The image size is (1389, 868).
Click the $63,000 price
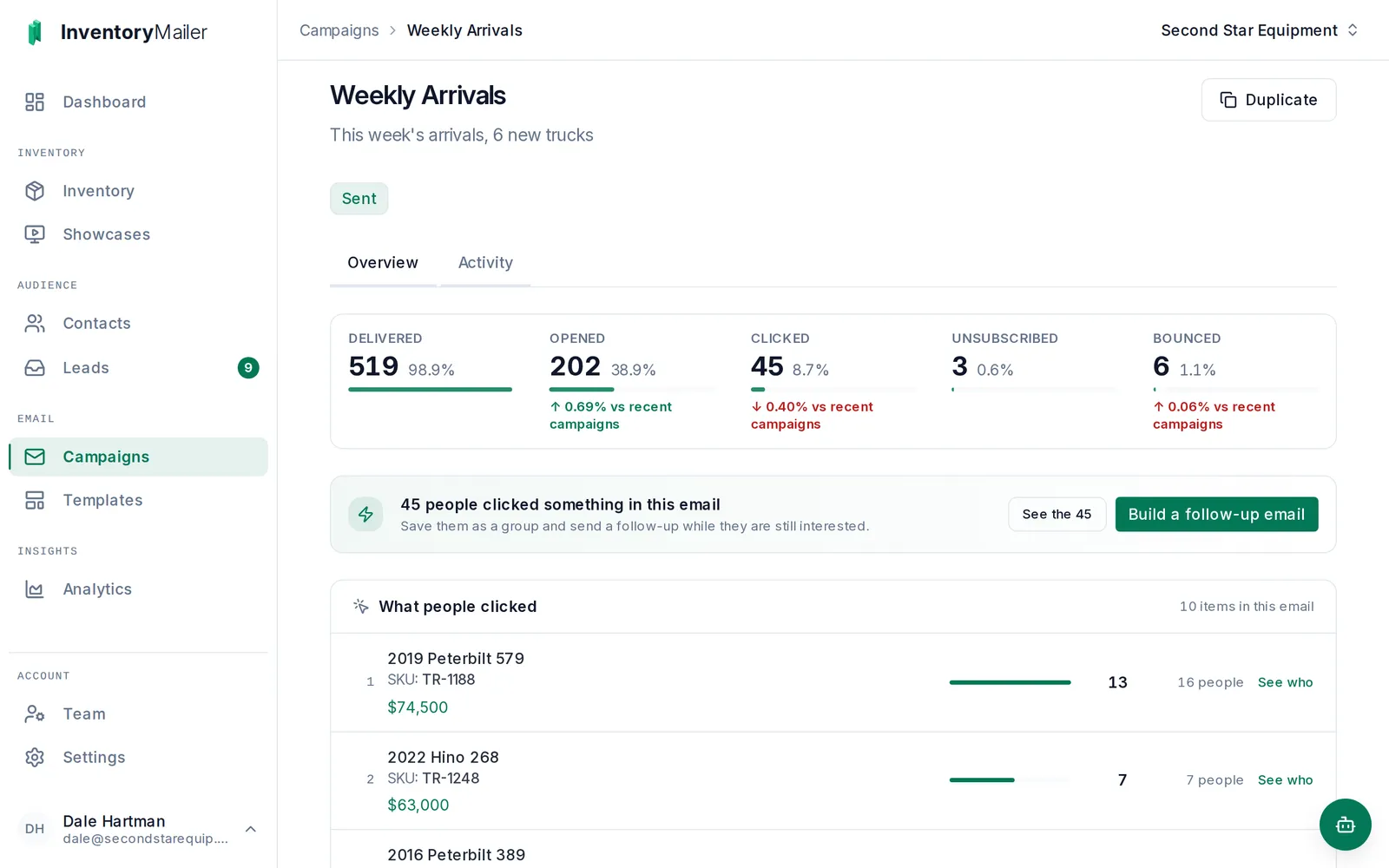coord(418,806)
